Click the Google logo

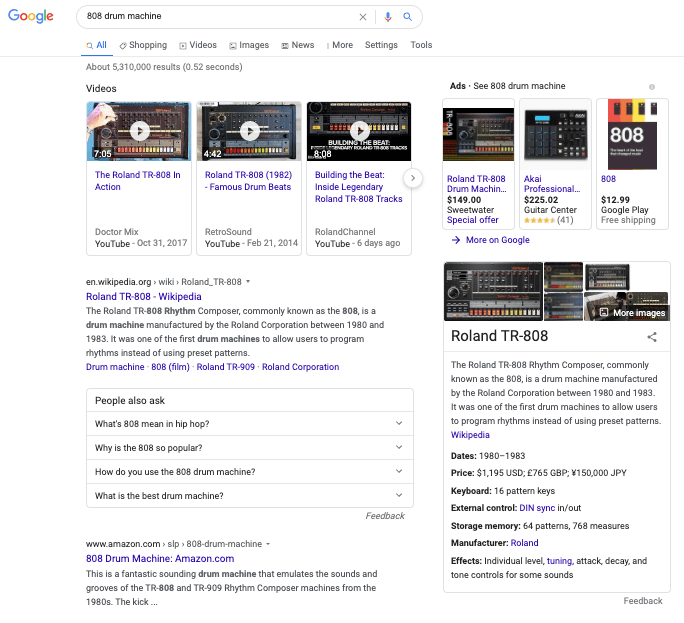(31, 16)
